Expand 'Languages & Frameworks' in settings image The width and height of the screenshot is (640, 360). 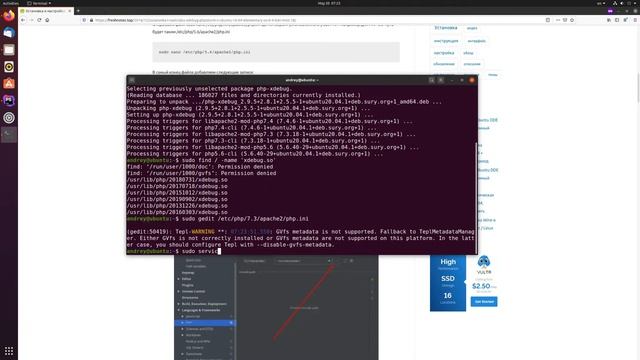point(179,310)
